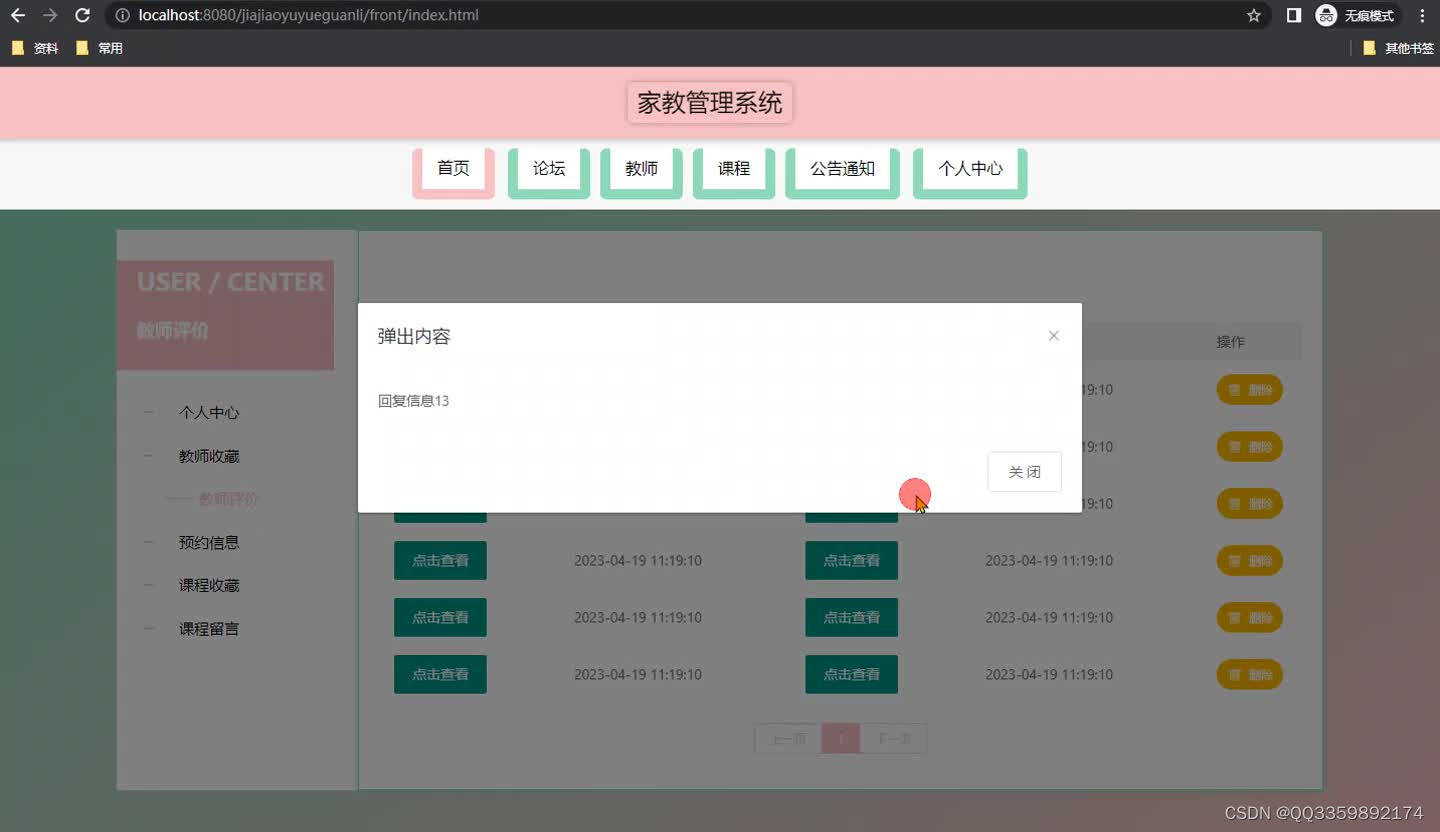View site information icon in address bar
The height and width of the screenshot is (832, 1440).
(x=122, y=16)
